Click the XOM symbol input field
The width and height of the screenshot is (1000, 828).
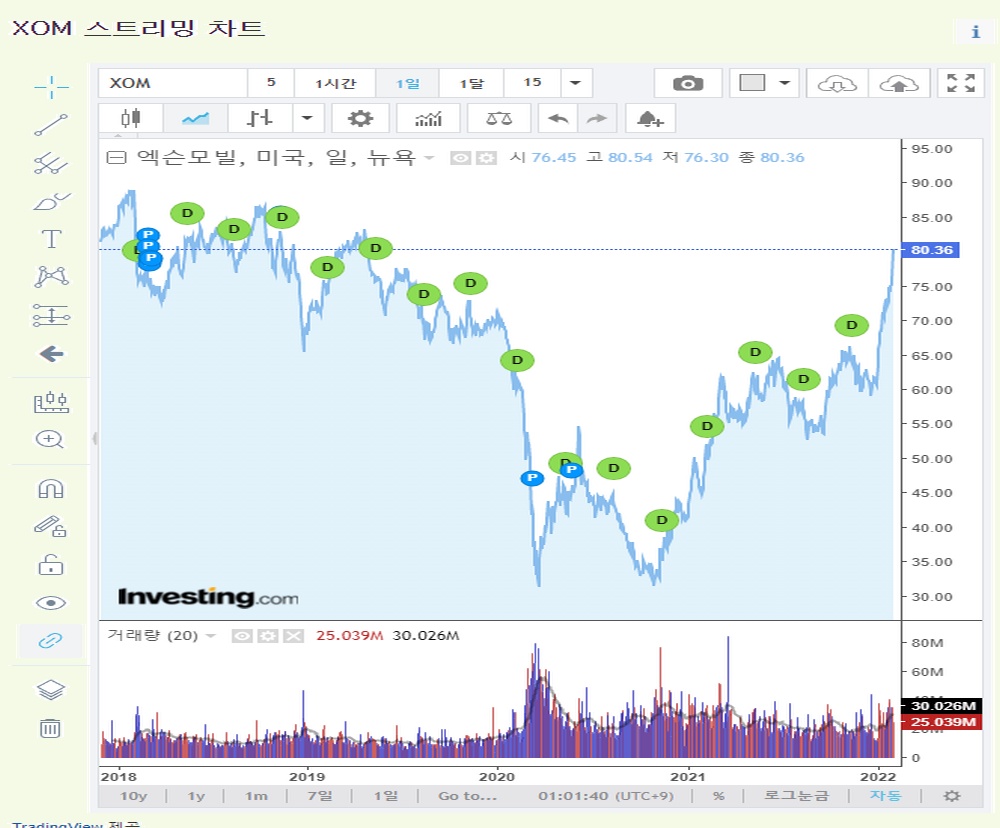point(172,83)
